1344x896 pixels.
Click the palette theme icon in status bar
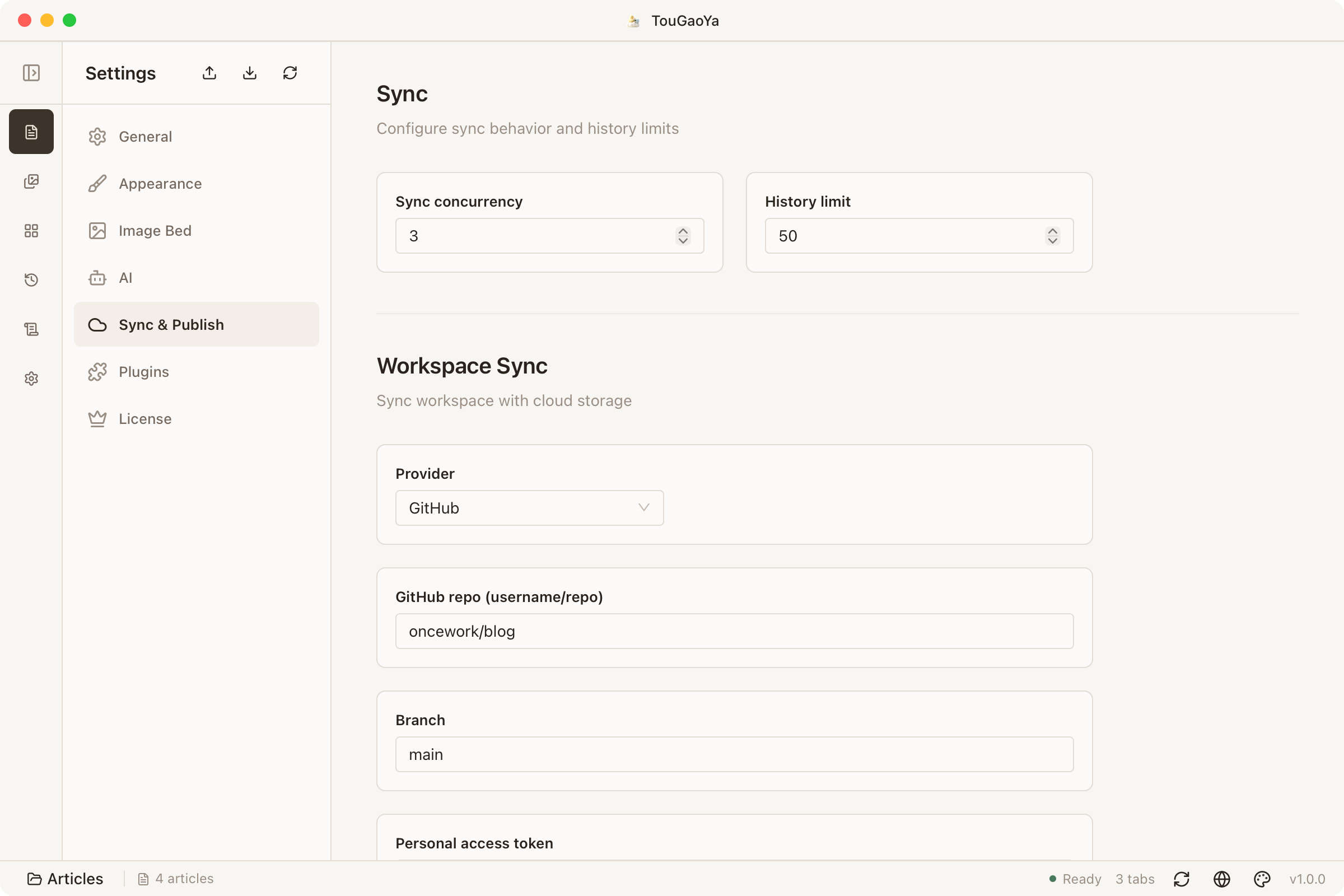pyautogui.click(x=1262, y=879)
